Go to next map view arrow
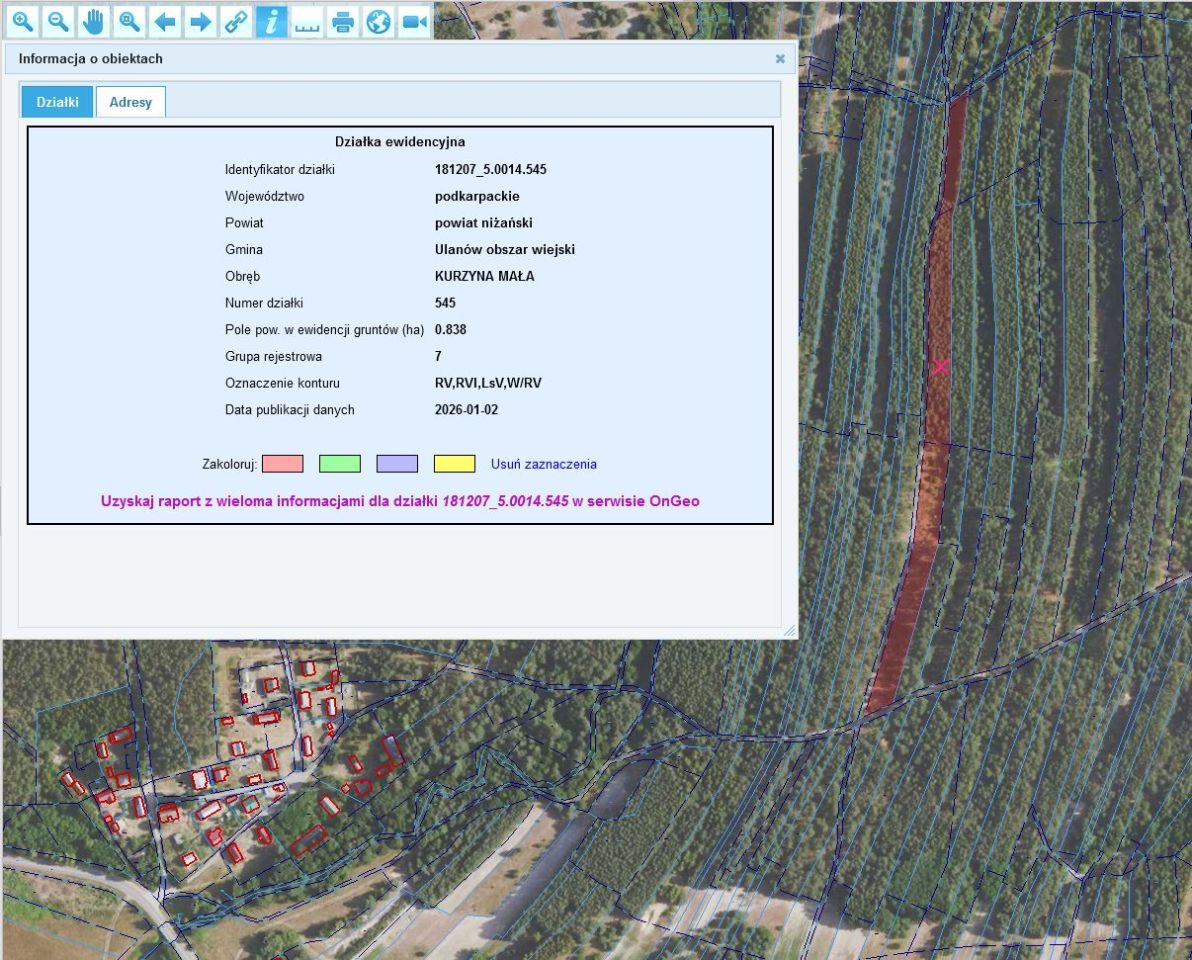 coord(200,21)
